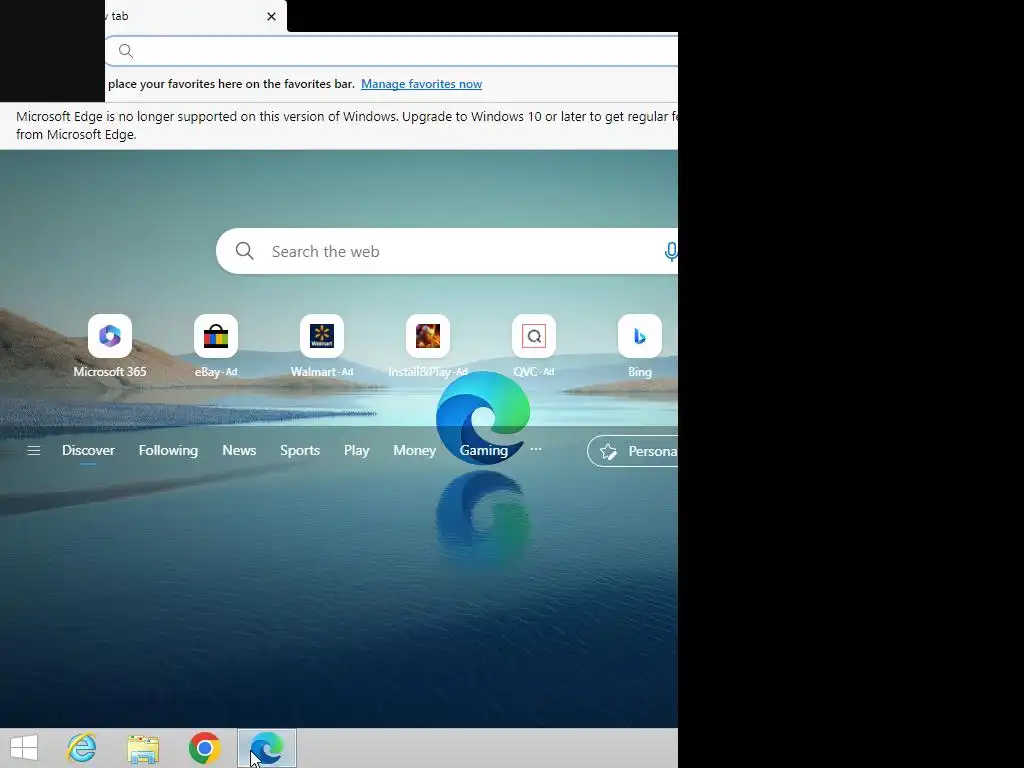Select the new tab title
Image resolution: width=1024 pixels, height=768 pixels.
(x=118, y=16)
